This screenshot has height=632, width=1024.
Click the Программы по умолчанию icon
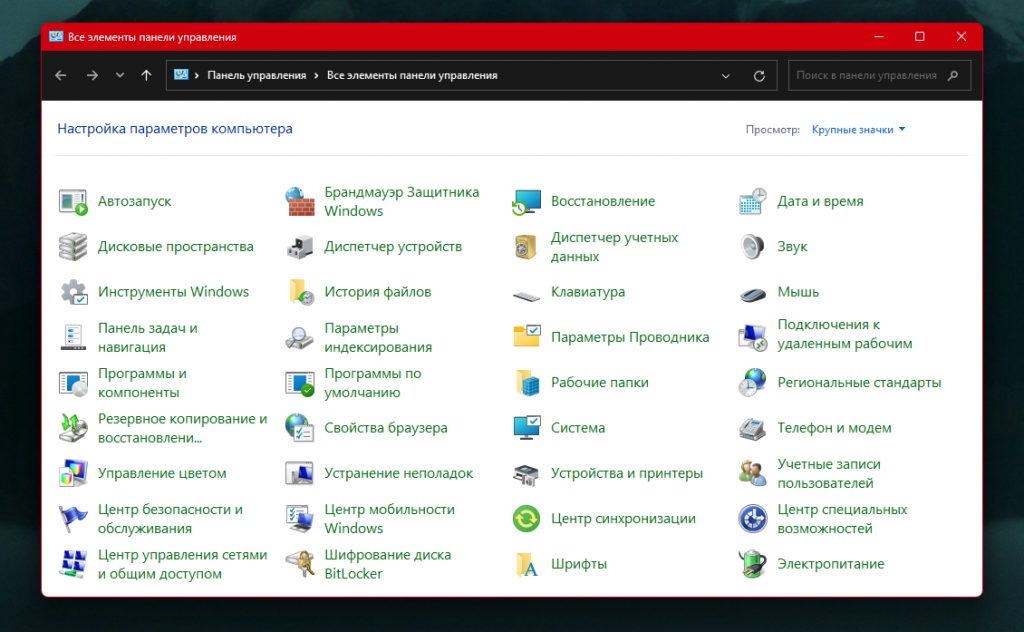pos(300,383)
